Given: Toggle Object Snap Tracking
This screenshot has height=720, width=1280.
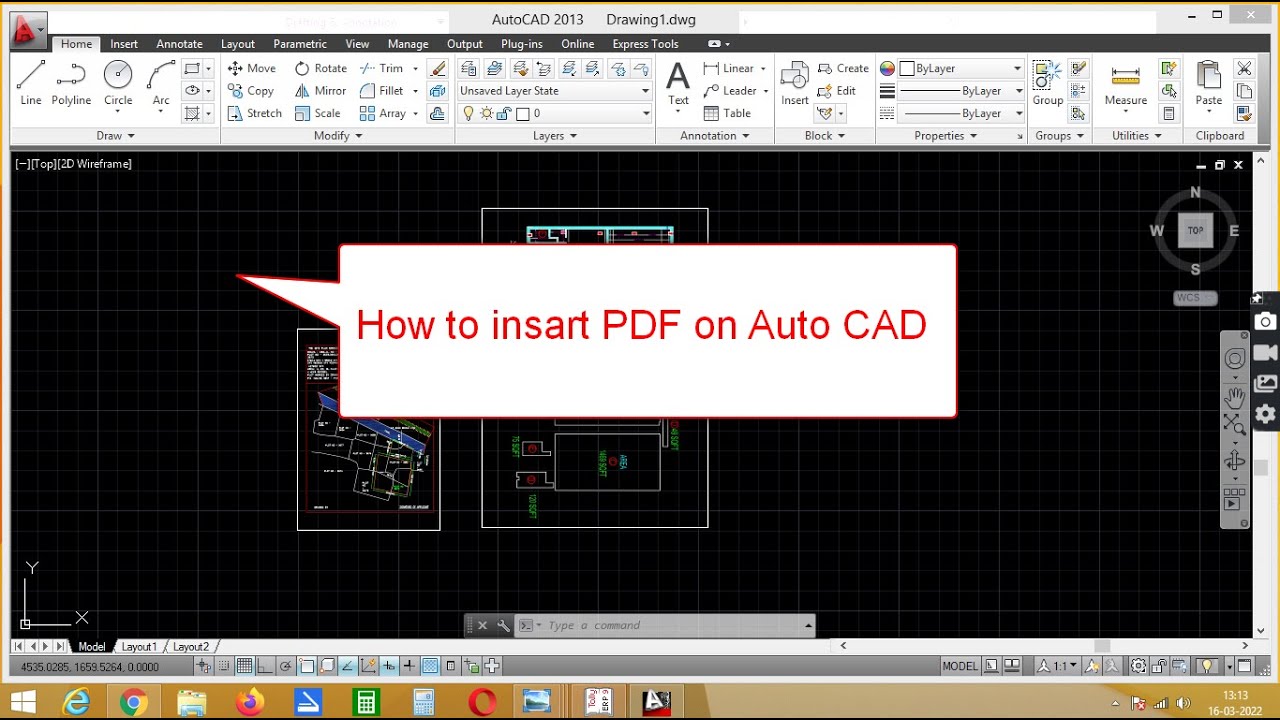Looking at the screenshot, I should pos(347,666).
